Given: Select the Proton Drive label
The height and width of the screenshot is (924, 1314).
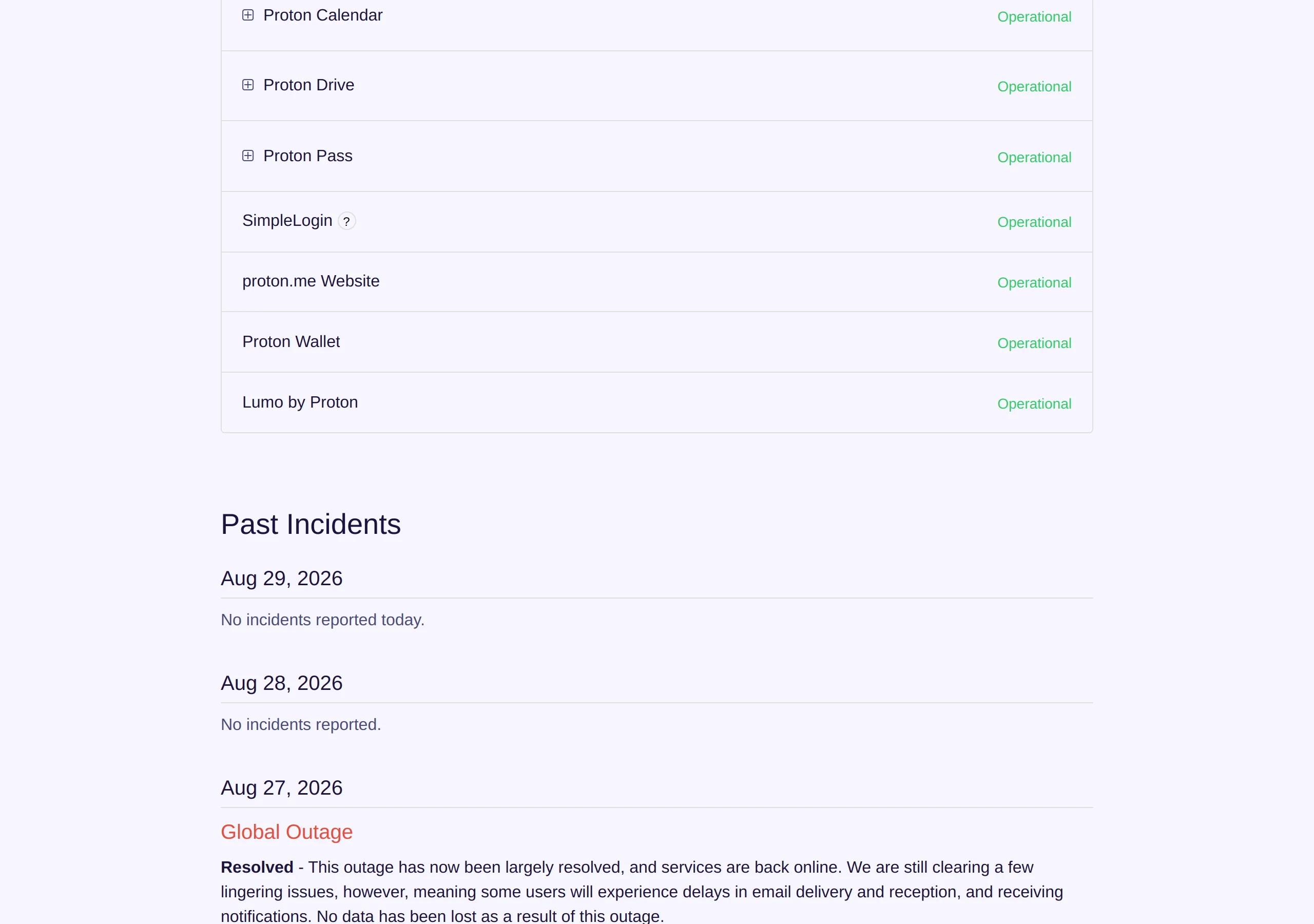Looking at the screenshot, I should tap(308, 85).
